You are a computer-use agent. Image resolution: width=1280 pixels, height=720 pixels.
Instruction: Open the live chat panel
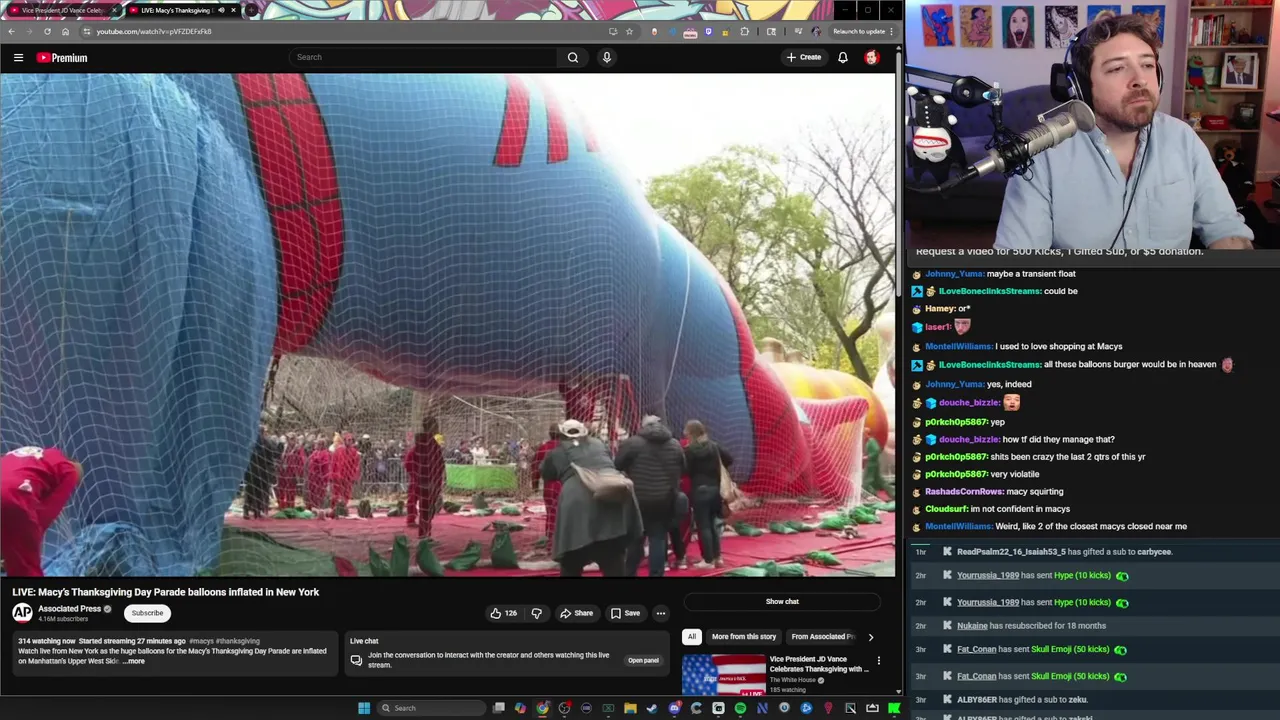point(643,660)
